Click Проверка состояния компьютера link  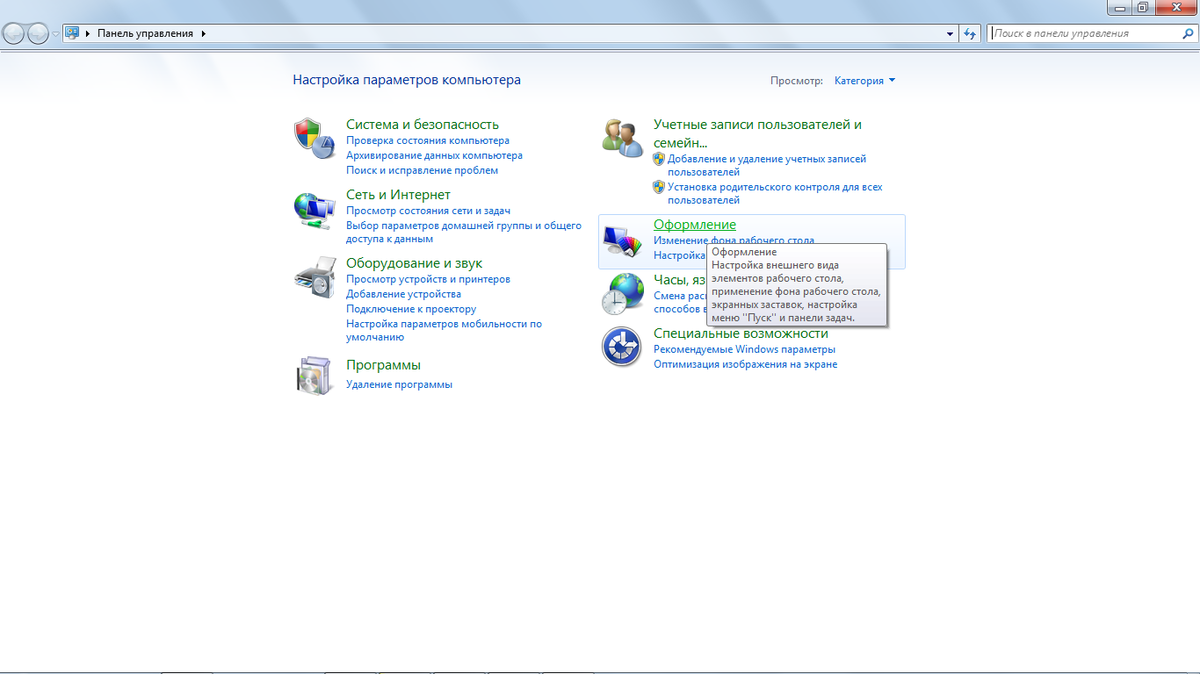428,141
